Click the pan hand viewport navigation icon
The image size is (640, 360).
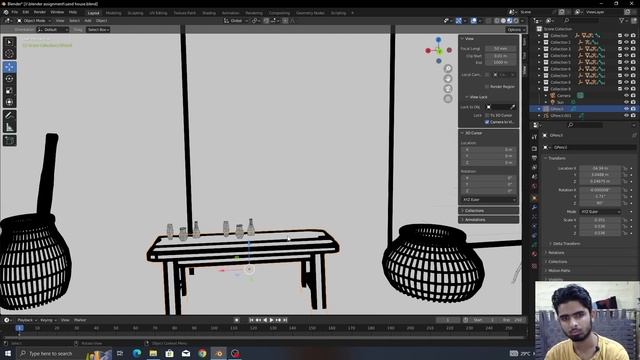click(x=448, y=79)
